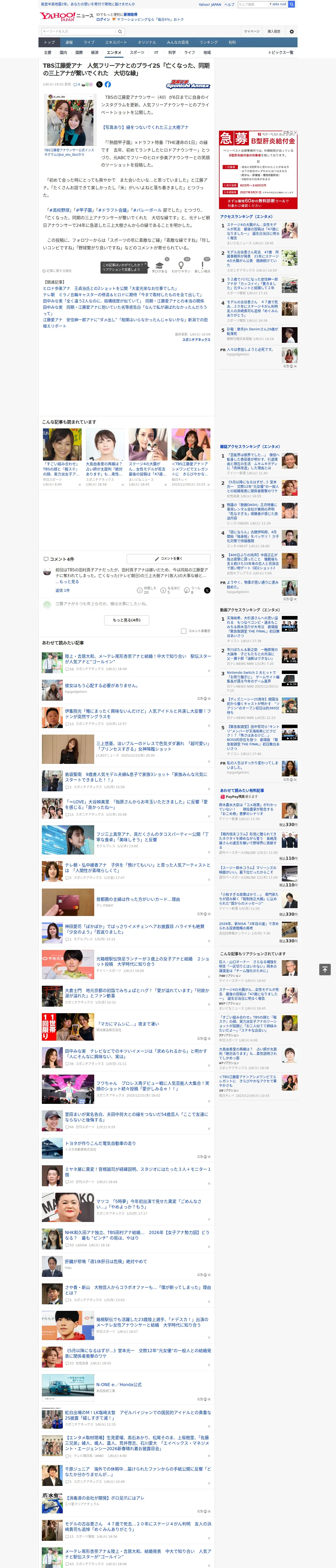Screen dimensions: 336x1568
Task: Submit the keyword search with magnifier icon
Action: coord(120,32)
